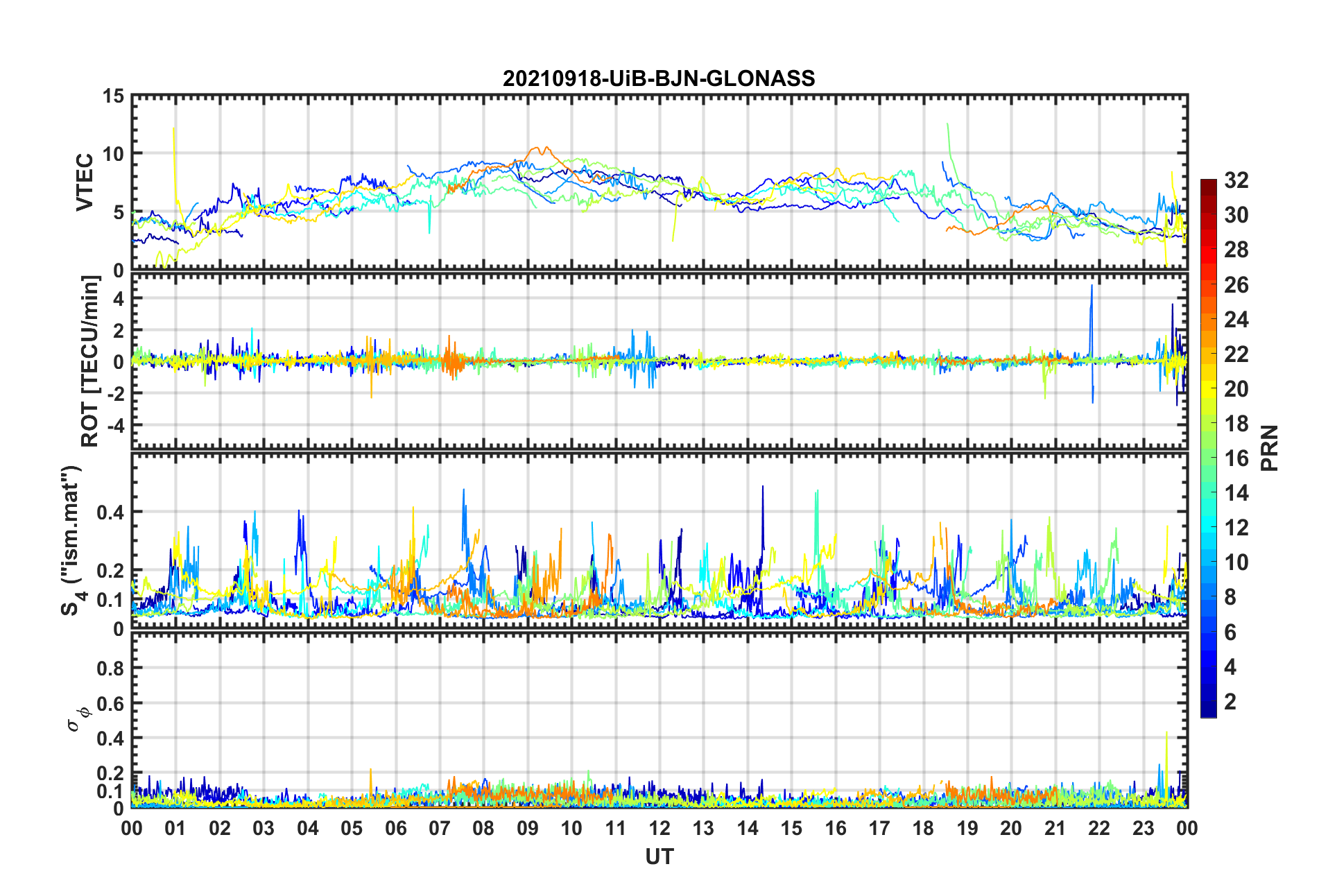Click the "-4" tick on the ROT axis
Viewport: 1319px width, 896px height.
114,424
